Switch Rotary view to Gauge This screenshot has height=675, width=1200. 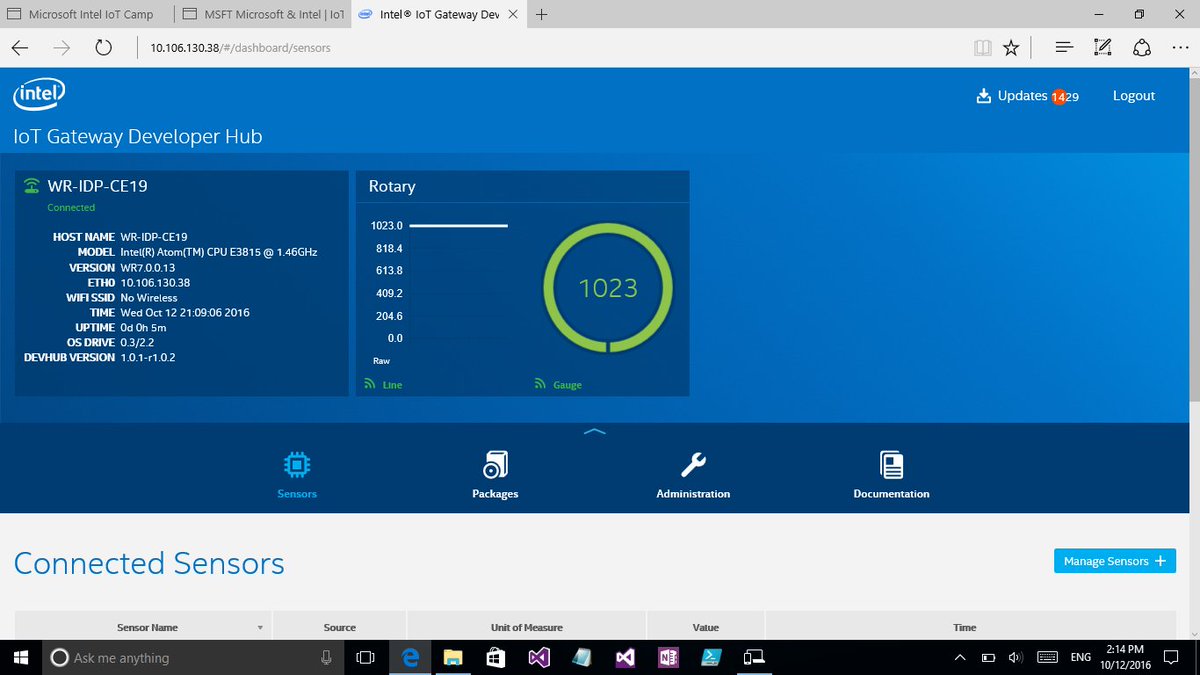pyautogui.click(x=558, y=385)
